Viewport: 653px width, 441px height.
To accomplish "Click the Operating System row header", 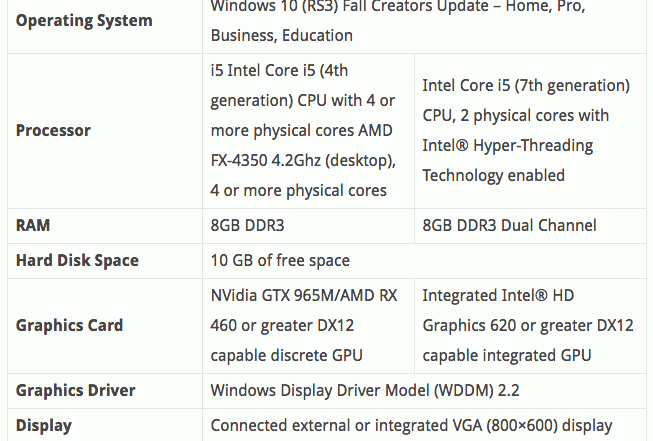I will tap(84, 20).
